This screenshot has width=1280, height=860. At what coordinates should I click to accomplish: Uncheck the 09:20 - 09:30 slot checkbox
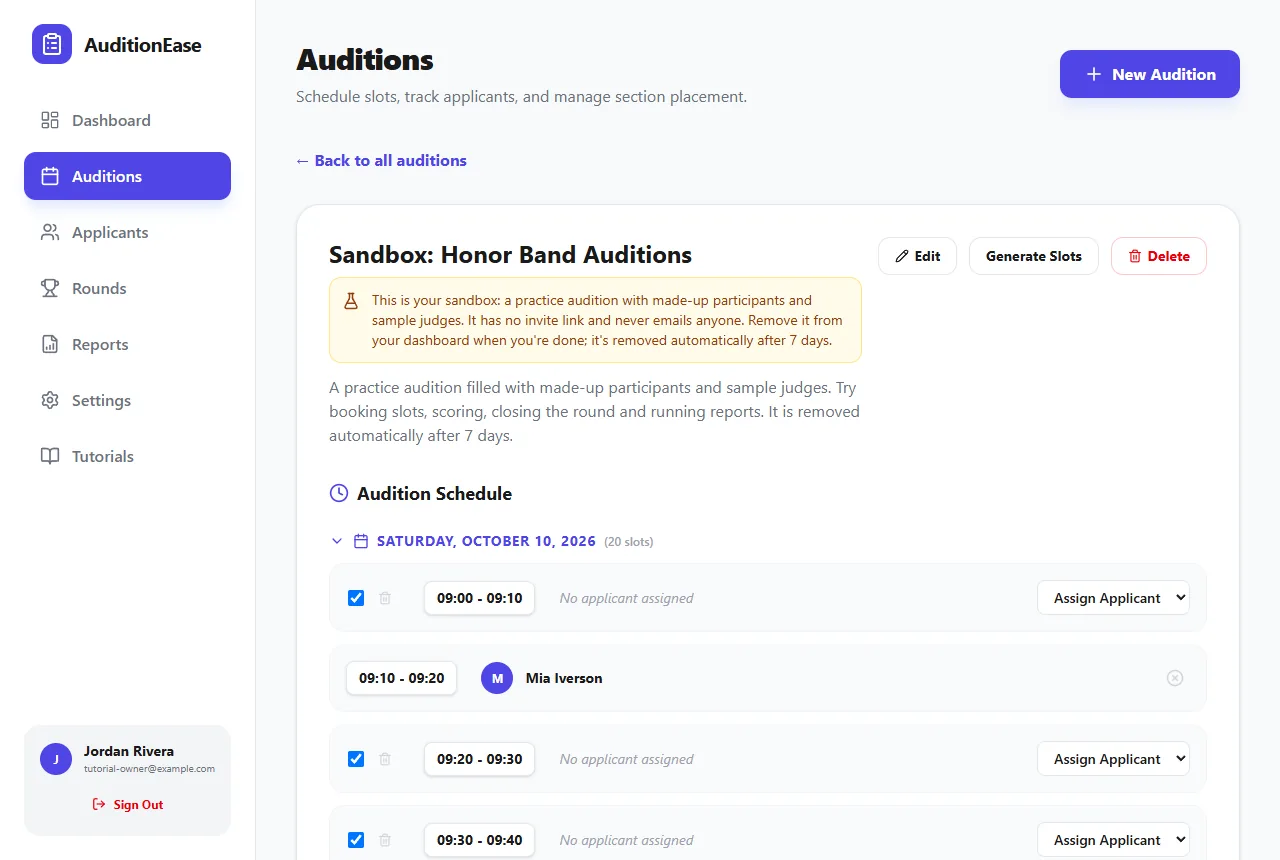356,759
